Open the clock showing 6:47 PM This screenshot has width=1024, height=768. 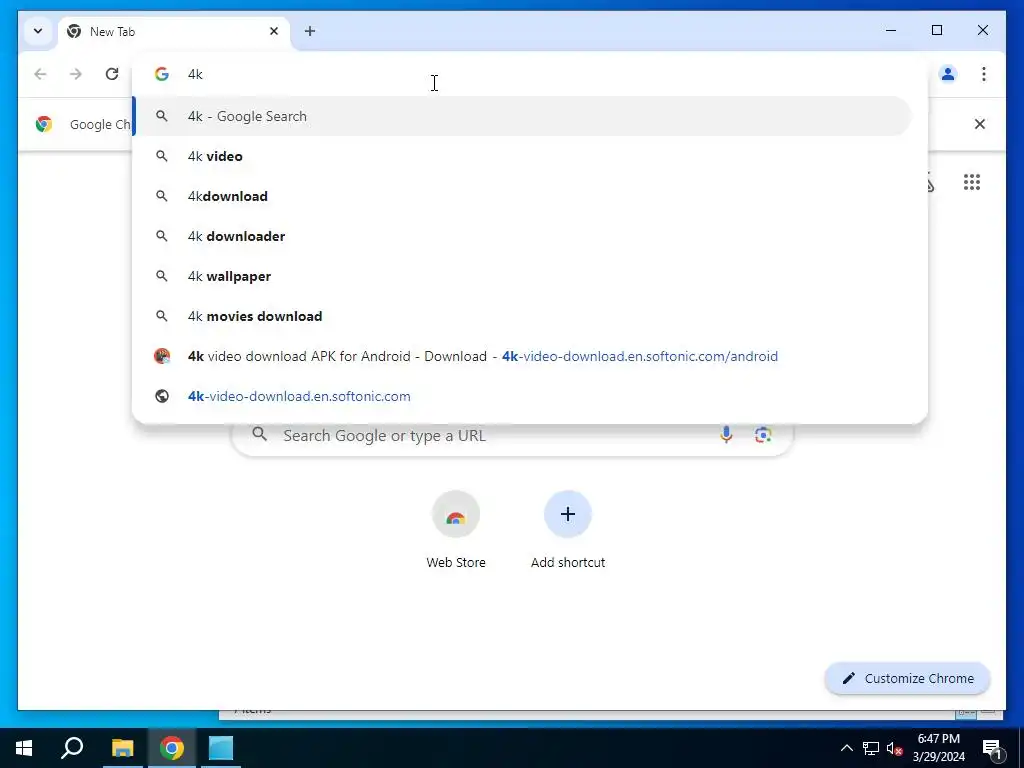[x=938, y=748]
